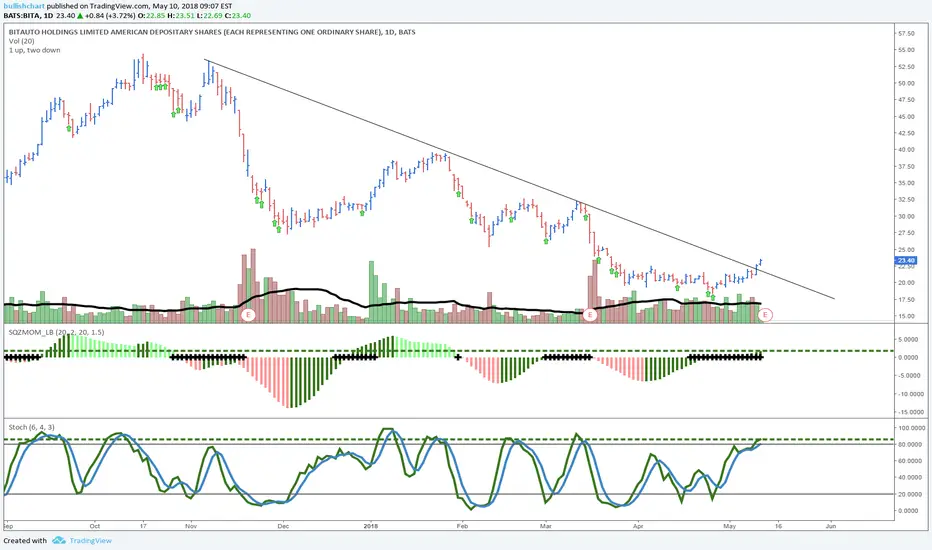Click the '20.0000' stochastic axis label
This screenshot has height=550, width=932.
(911, 494)
